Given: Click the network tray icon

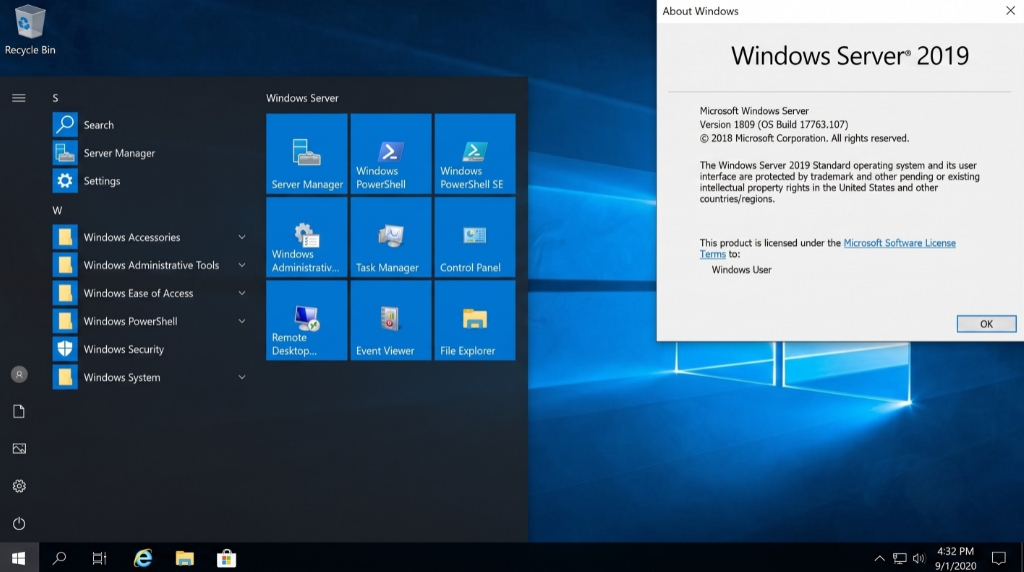Looking at the screenshot, I should coord(900,558).
